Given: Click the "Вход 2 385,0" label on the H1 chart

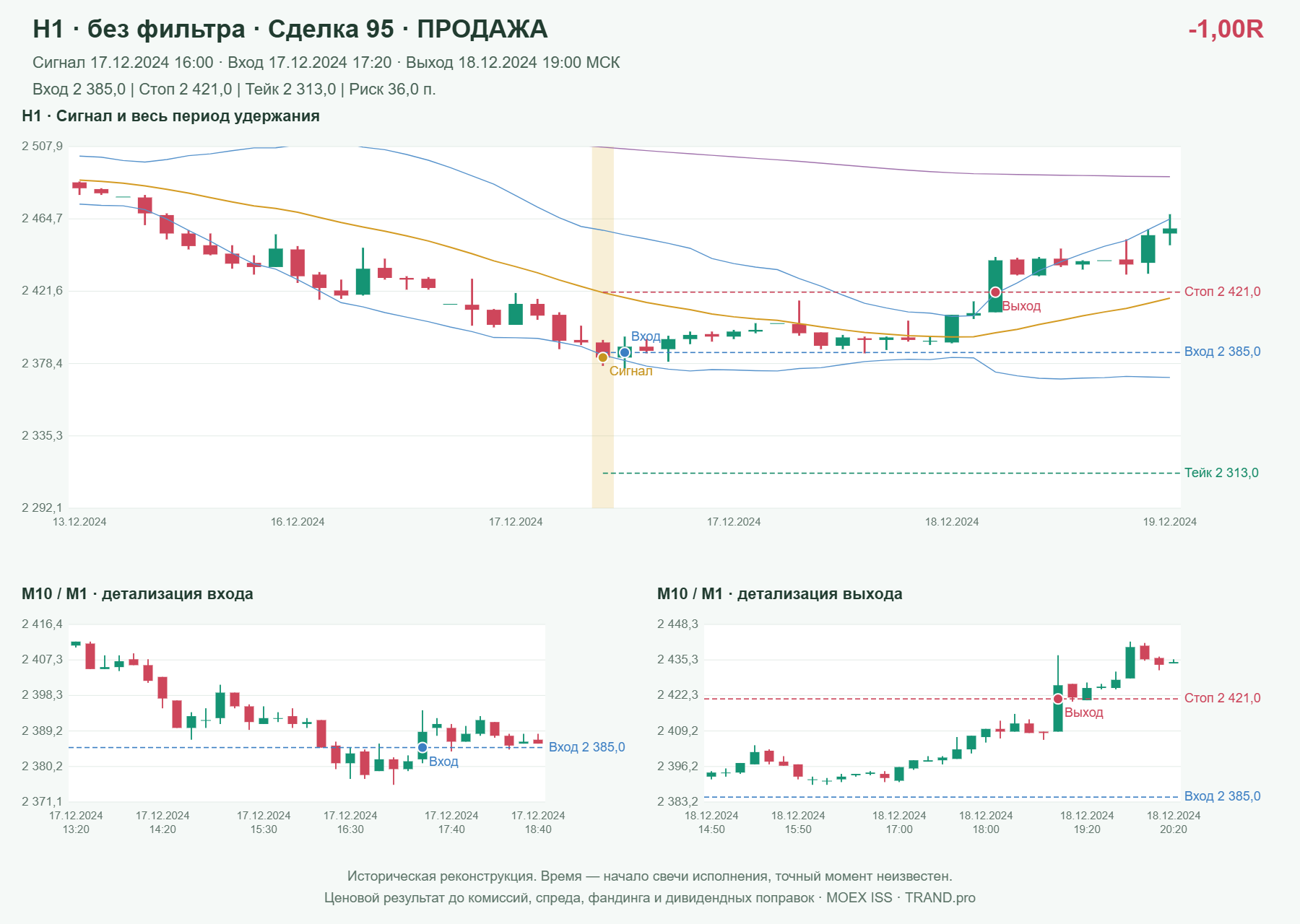Looking at the screenshot, I should 1223,352.
